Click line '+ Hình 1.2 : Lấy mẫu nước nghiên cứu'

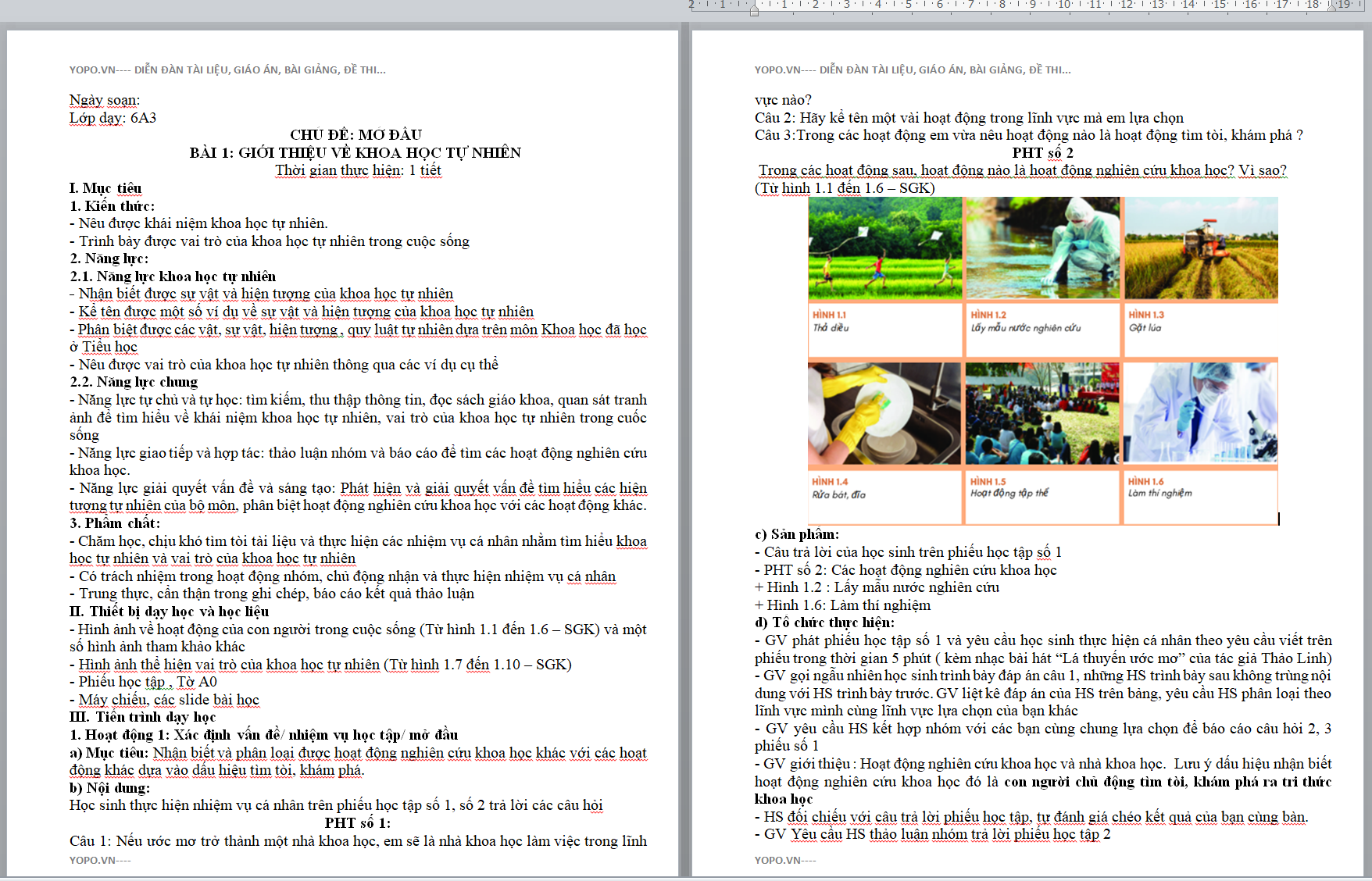coord(877,587)
